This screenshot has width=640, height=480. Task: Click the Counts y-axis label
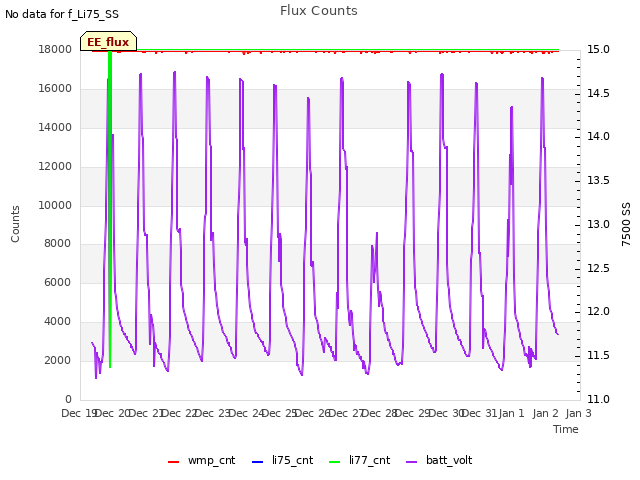click(x=15, y=224)
